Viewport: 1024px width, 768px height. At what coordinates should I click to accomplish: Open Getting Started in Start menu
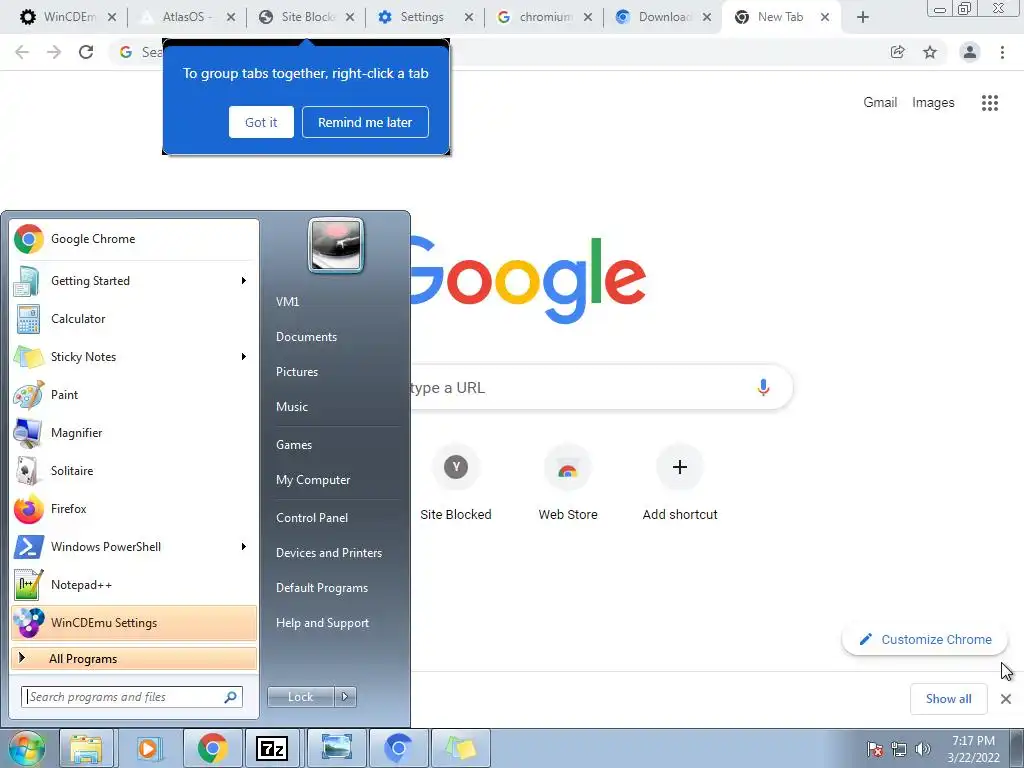pyautogui.click(x=134, y=281)
